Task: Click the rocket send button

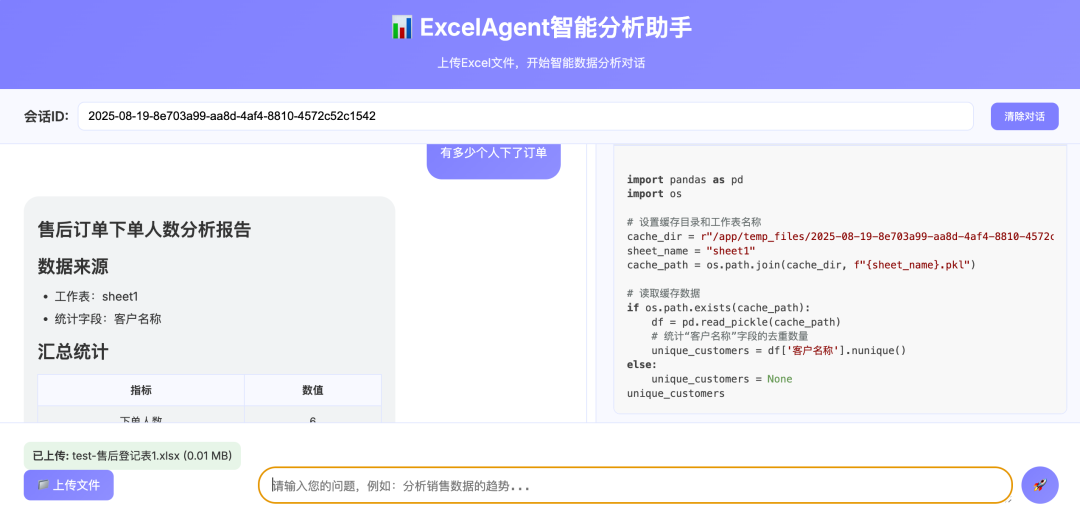Action: click(x=1039, y=485)
